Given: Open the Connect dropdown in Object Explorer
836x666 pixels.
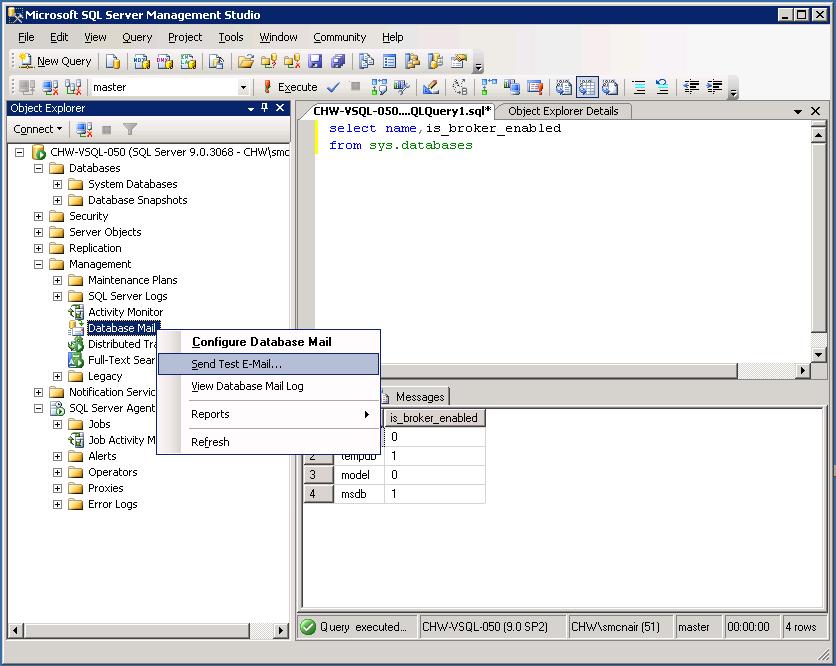Looking at the screenshot, I should click(37, 129).
